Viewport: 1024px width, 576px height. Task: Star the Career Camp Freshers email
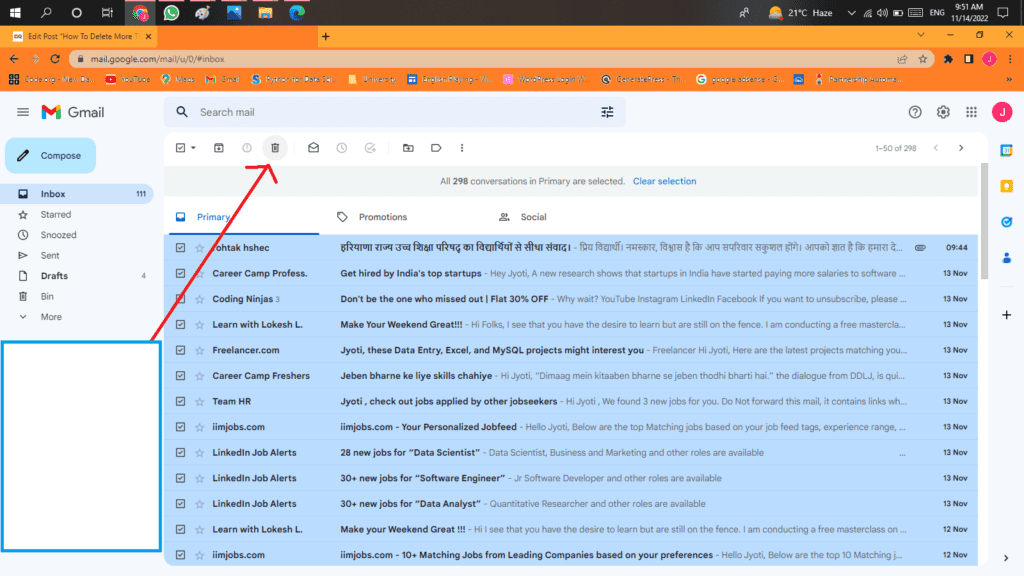pos(200,376)
